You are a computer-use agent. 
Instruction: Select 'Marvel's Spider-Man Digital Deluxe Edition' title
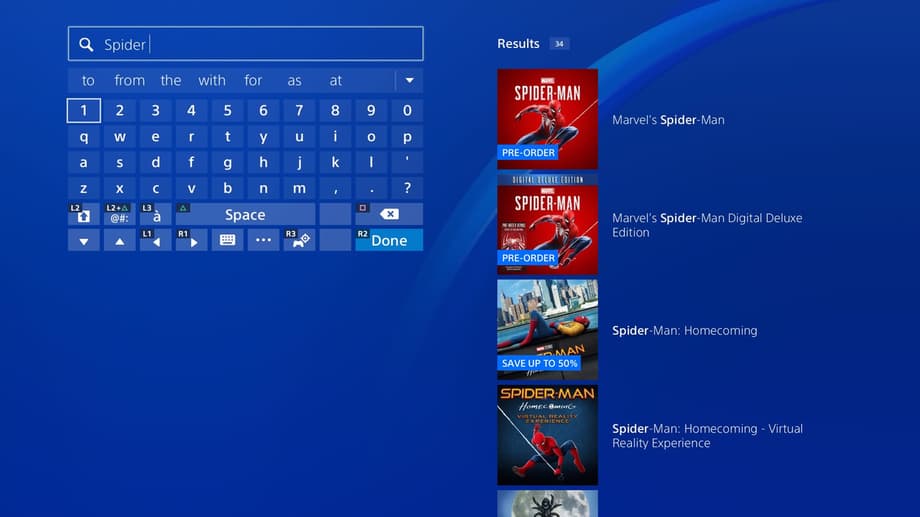click(x=707, y=225)
